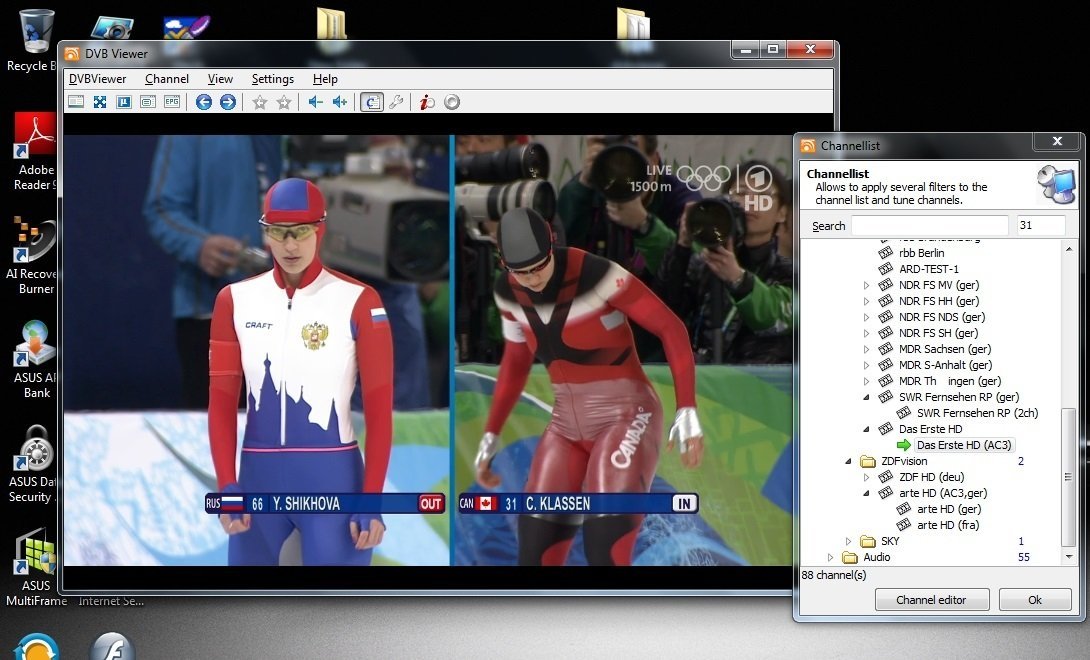1090x660 pixels.
Task: Select the arte HD (fra) channel entry
Action: click(947, 525)
